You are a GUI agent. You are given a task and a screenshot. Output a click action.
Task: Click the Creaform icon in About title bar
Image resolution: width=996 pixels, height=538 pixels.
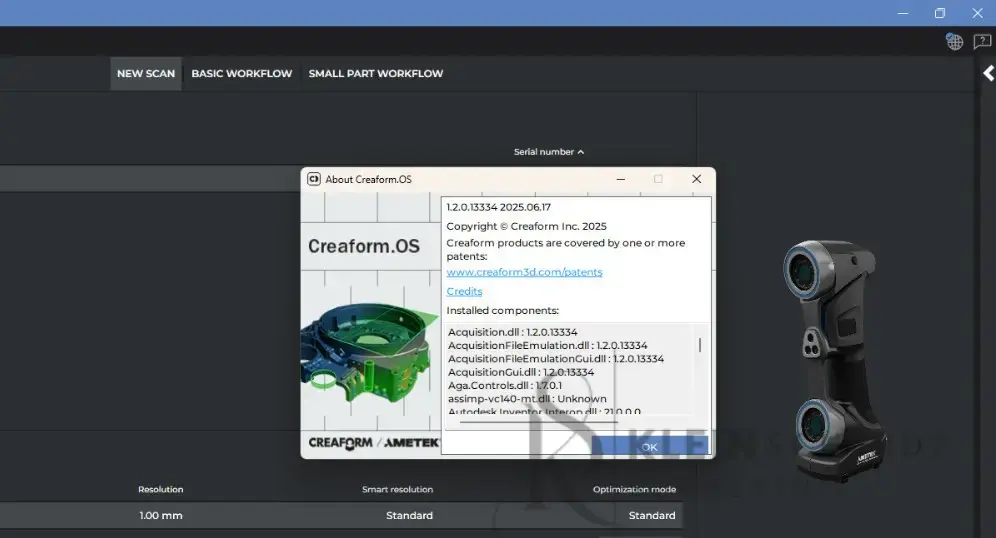[x=313, y=179]
